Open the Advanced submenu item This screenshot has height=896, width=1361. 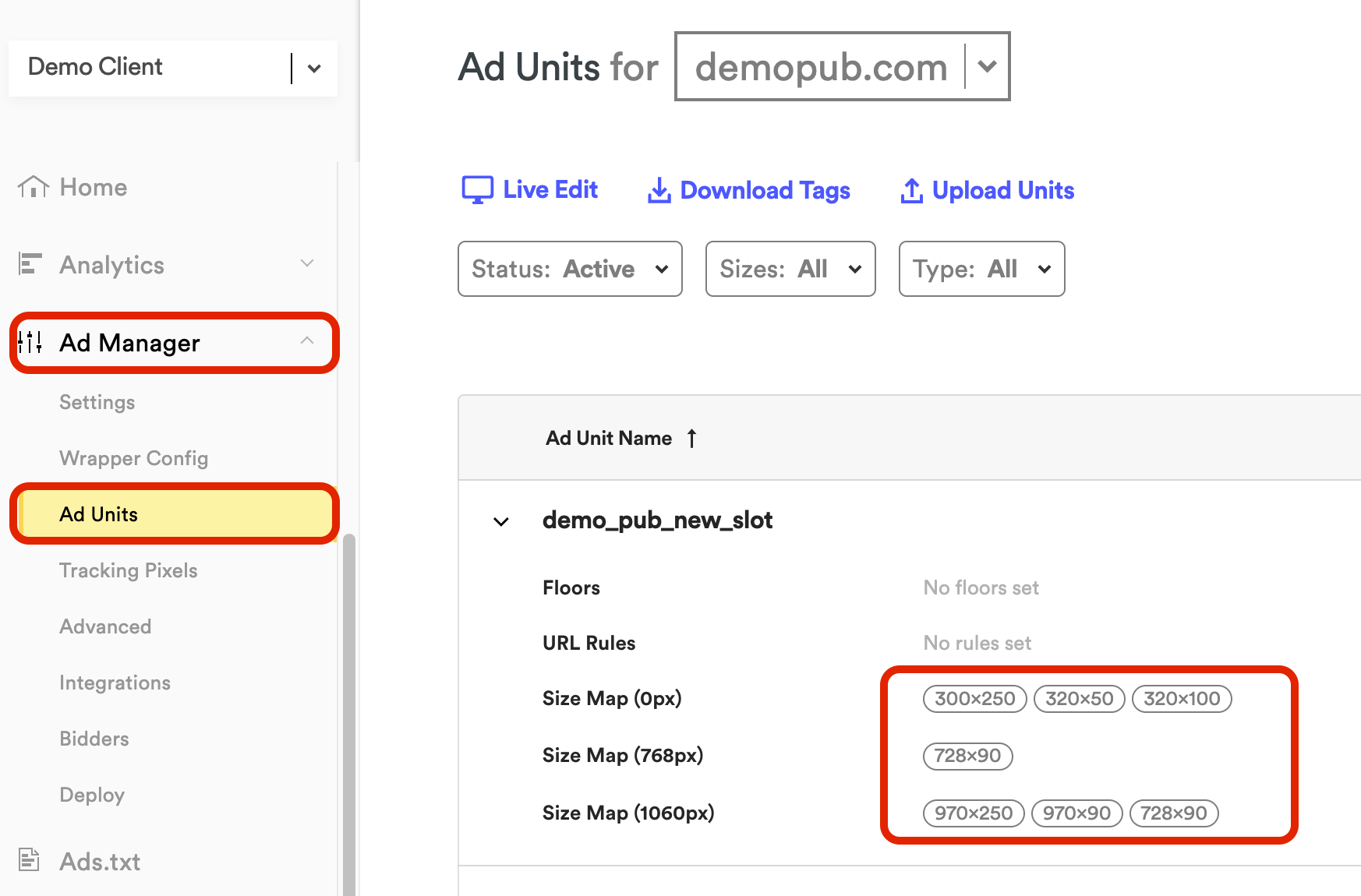click(x=106, y=626)
